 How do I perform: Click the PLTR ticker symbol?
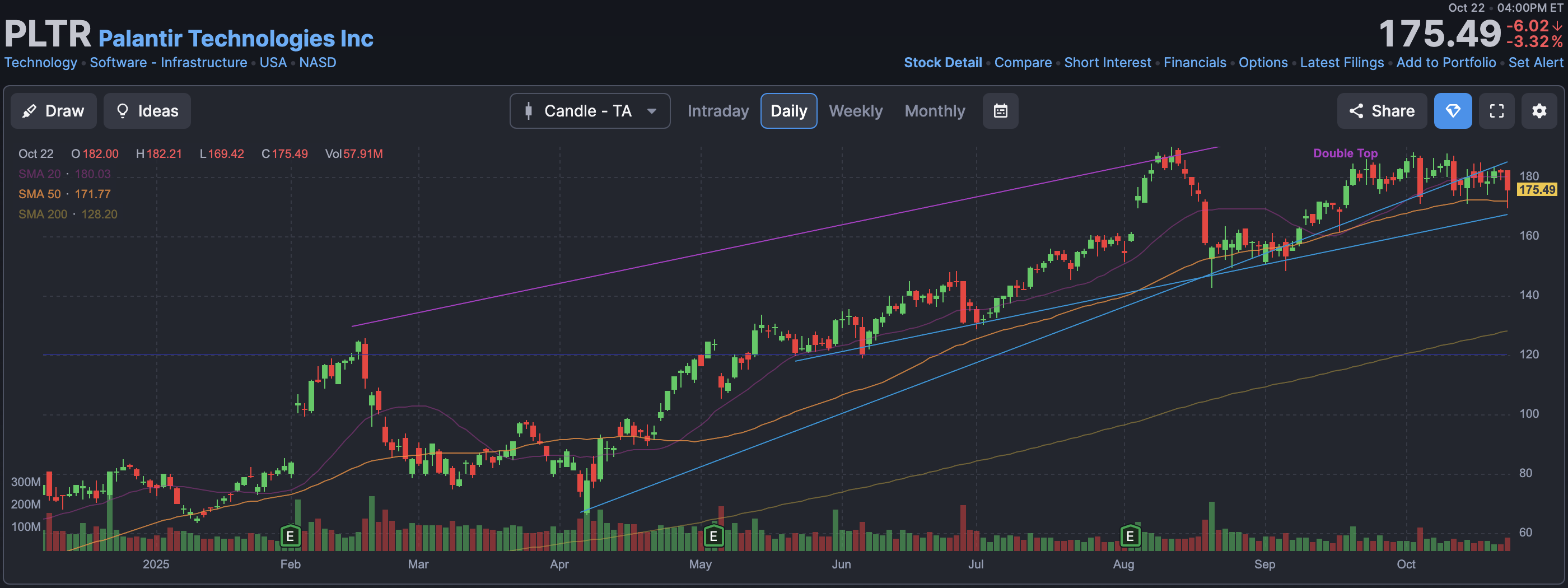(48, 34)
